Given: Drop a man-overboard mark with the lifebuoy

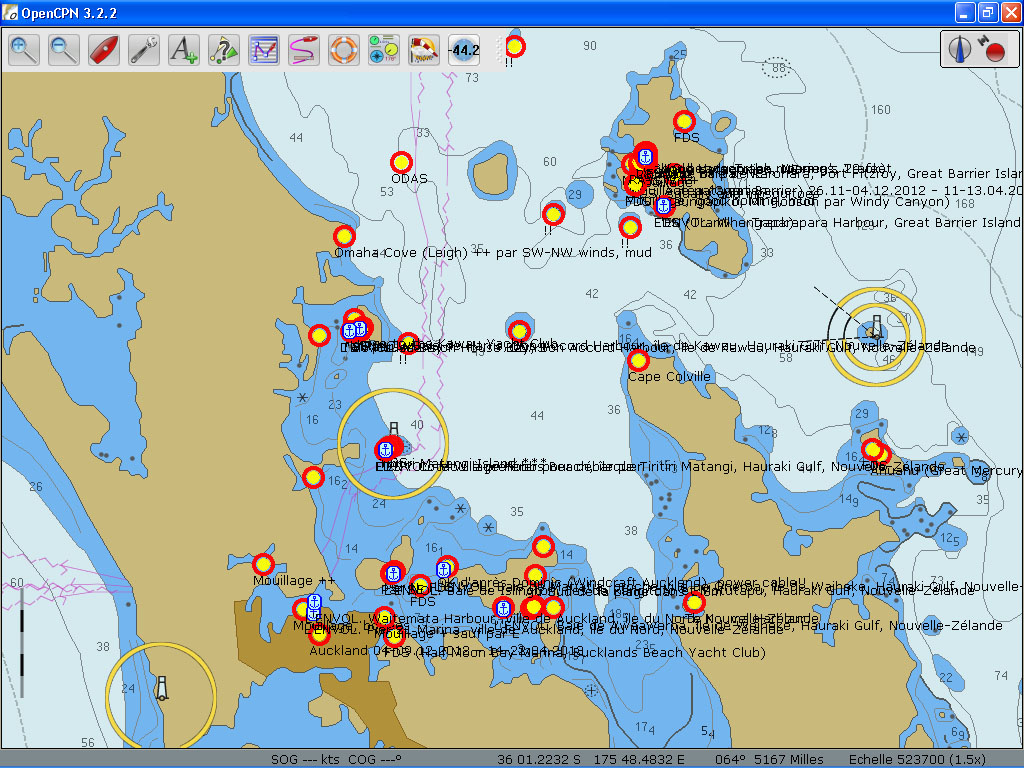Looking at the screenshot, I should (344, 50).
